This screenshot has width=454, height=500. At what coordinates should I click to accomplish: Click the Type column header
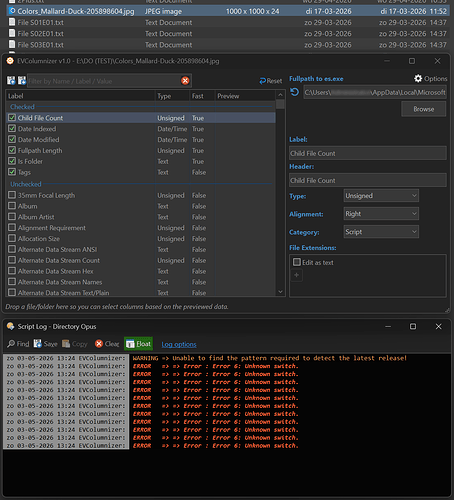point(172,96)
